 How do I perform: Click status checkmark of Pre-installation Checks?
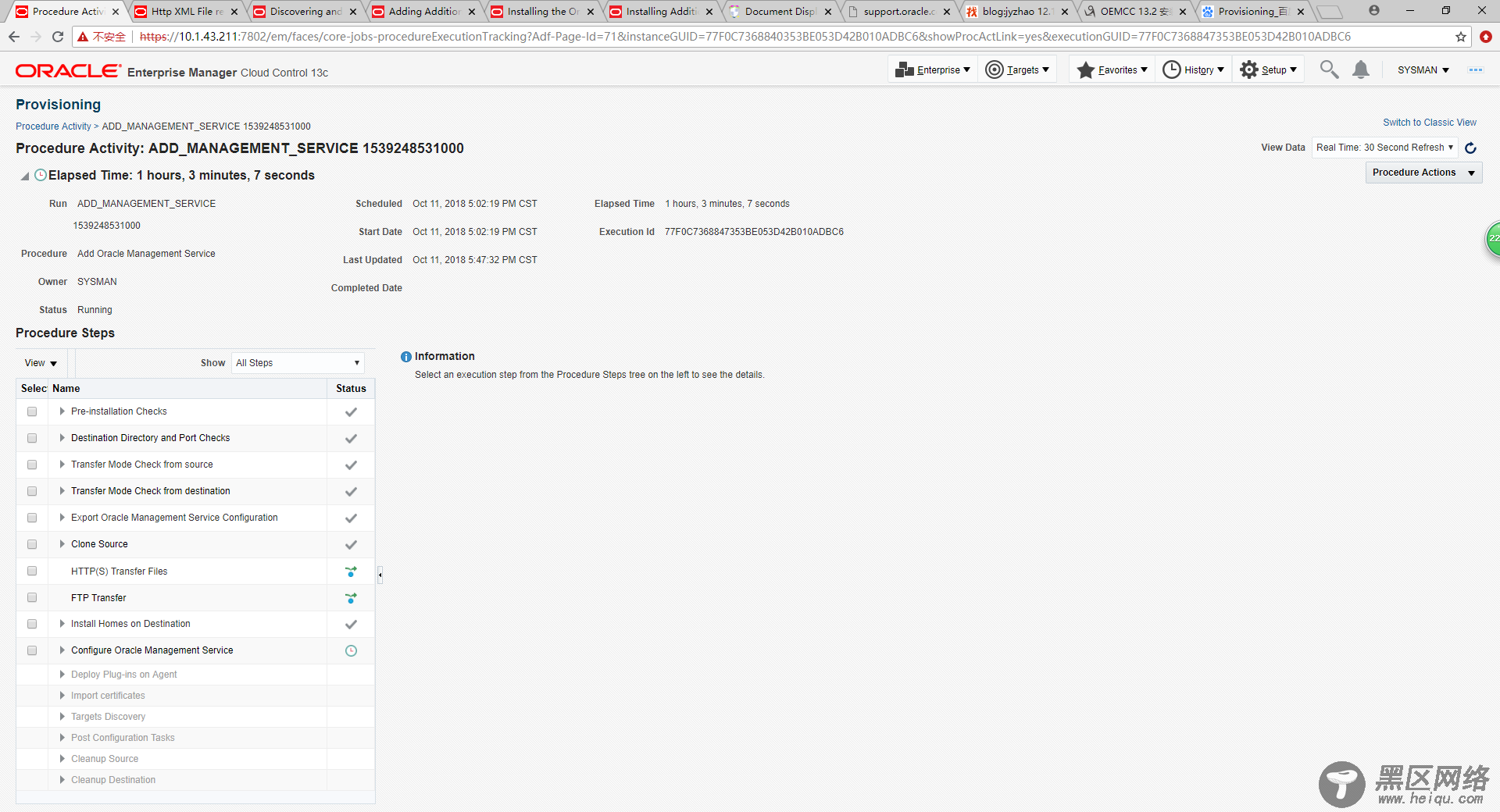pos(352,412)
